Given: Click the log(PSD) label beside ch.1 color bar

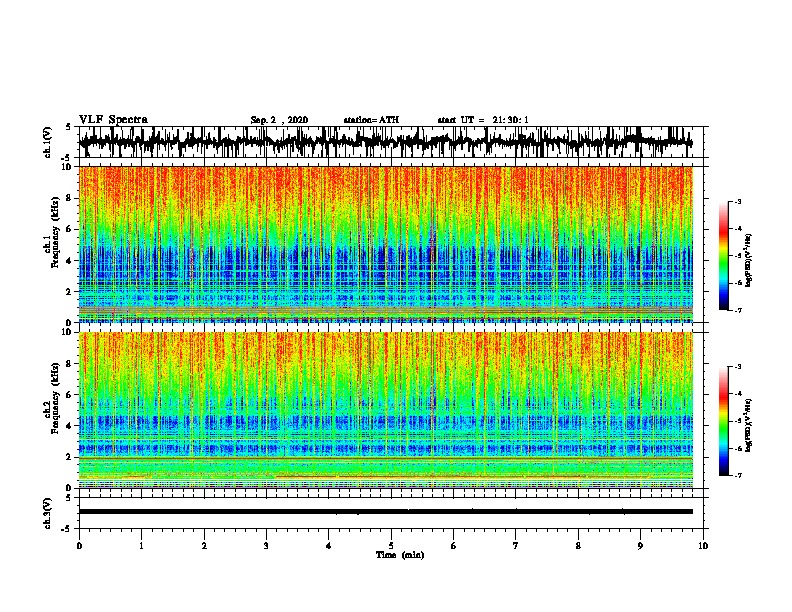Looking at the screenshot, I should (749, 260).
